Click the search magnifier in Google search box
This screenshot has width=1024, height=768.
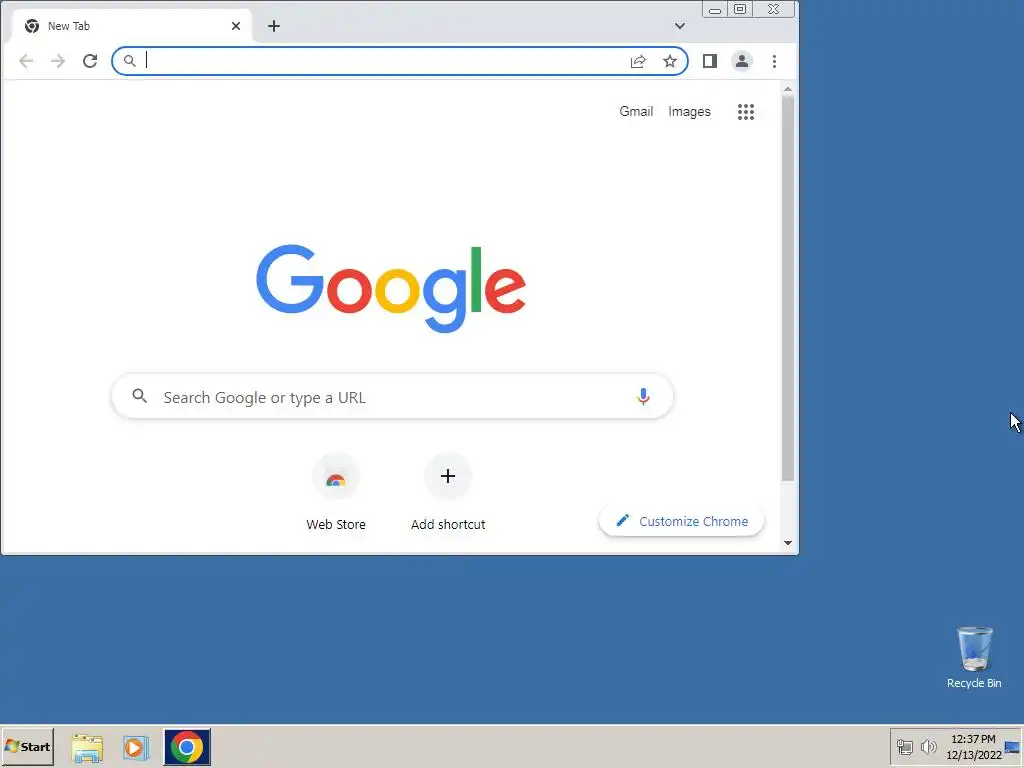point(139,396)
